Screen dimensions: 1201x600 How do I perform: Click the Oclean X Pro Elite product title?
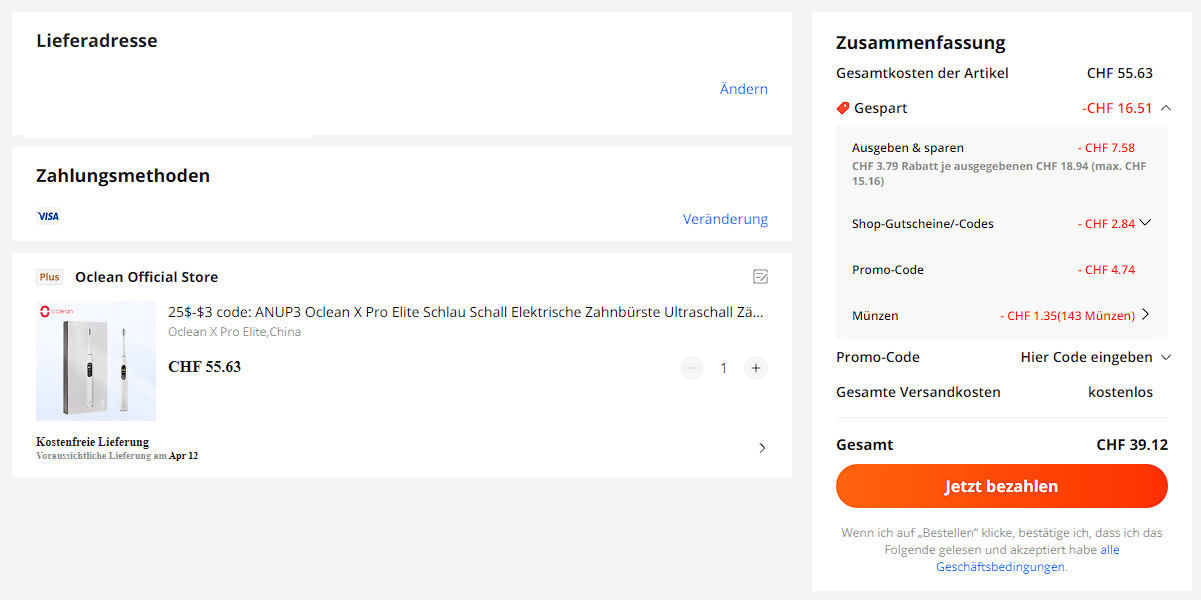pyautogui.click(x=466, y=312)
